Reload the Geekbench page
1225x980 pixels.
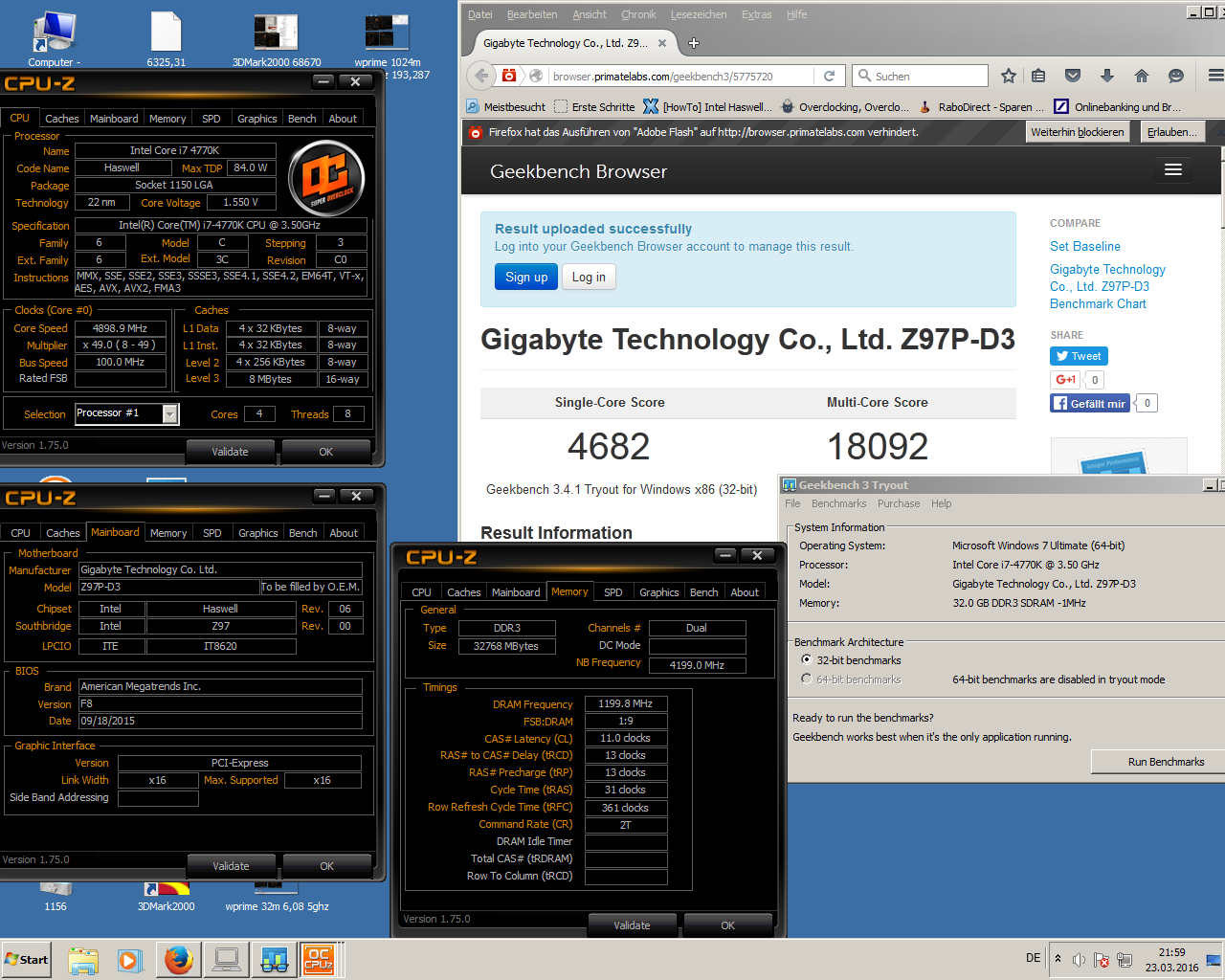pos(829,76)
